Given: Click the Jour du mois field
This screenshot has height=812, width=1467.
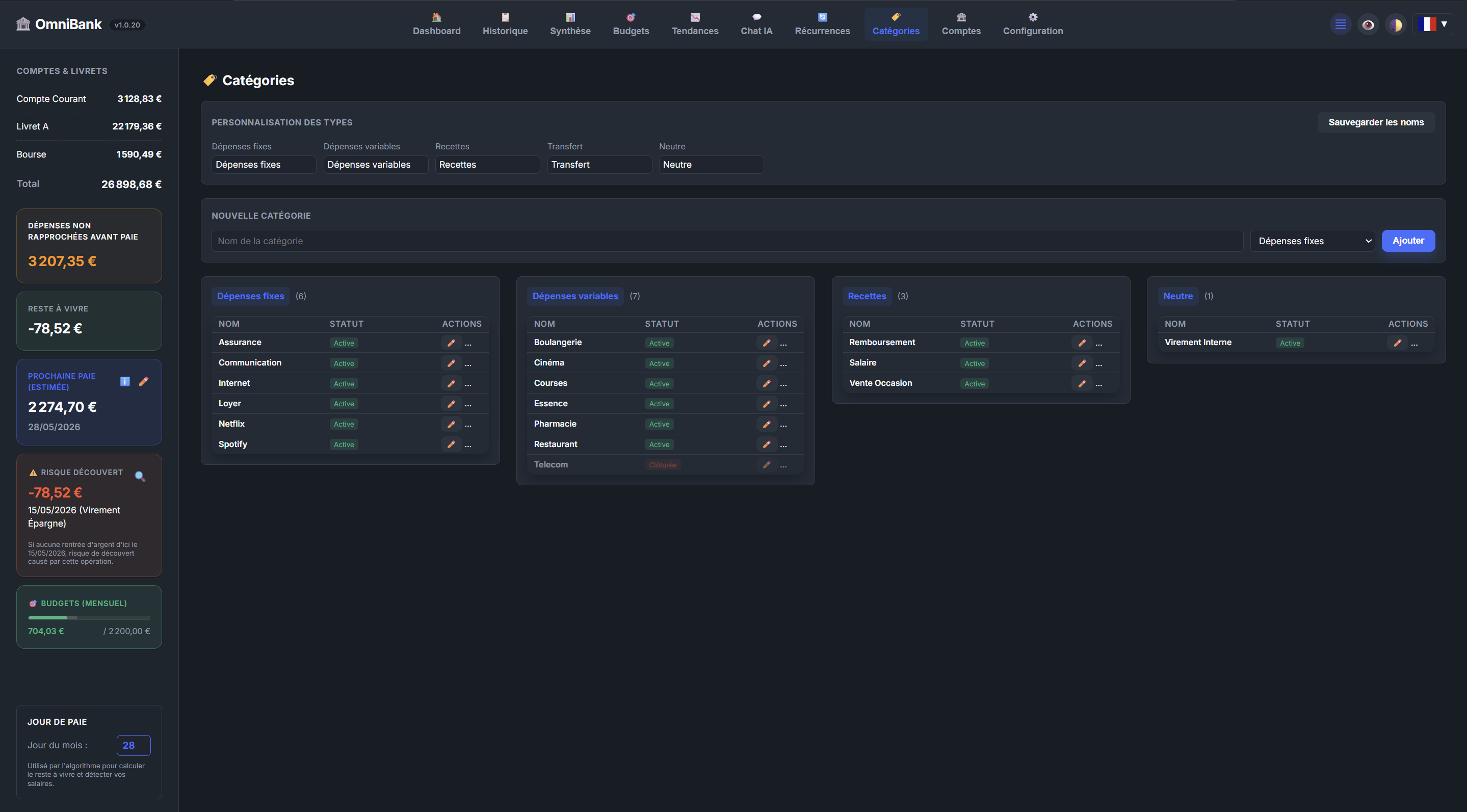Looking at the screenshot, I should point(133,745).
